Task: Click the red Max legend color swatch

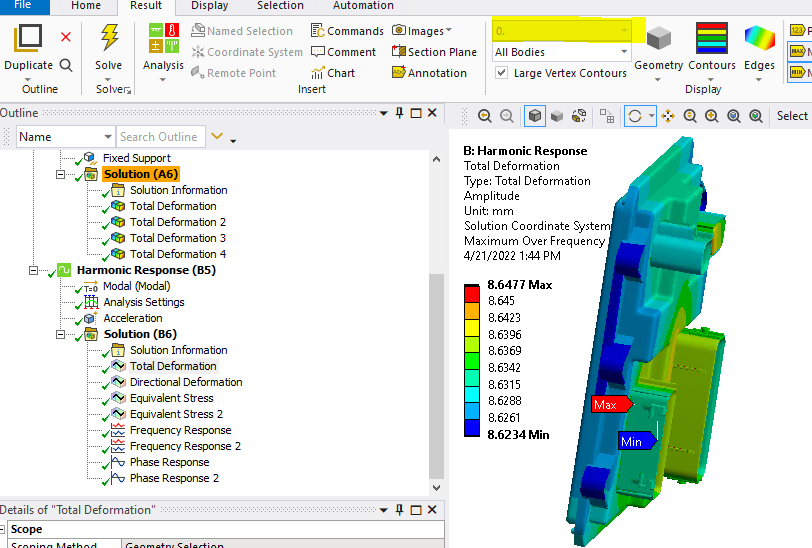Action: tap(472, 292)
